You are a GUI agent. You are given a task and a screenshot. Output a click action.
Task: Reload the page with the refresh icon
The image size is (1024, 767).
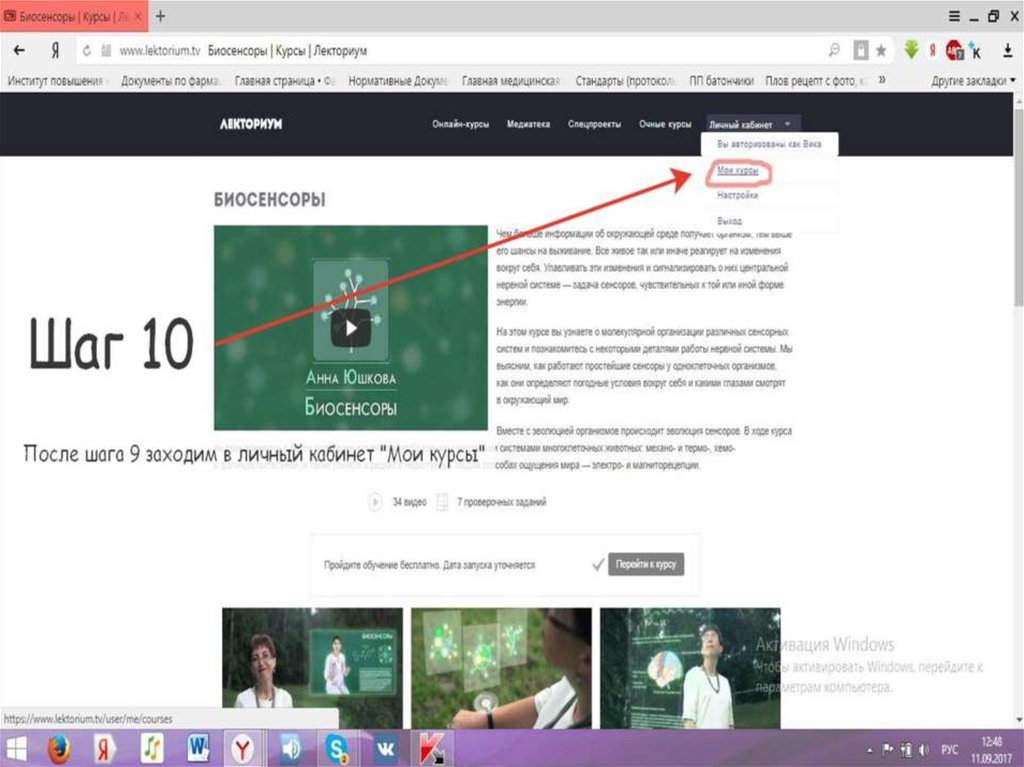(x=86, y=50)
